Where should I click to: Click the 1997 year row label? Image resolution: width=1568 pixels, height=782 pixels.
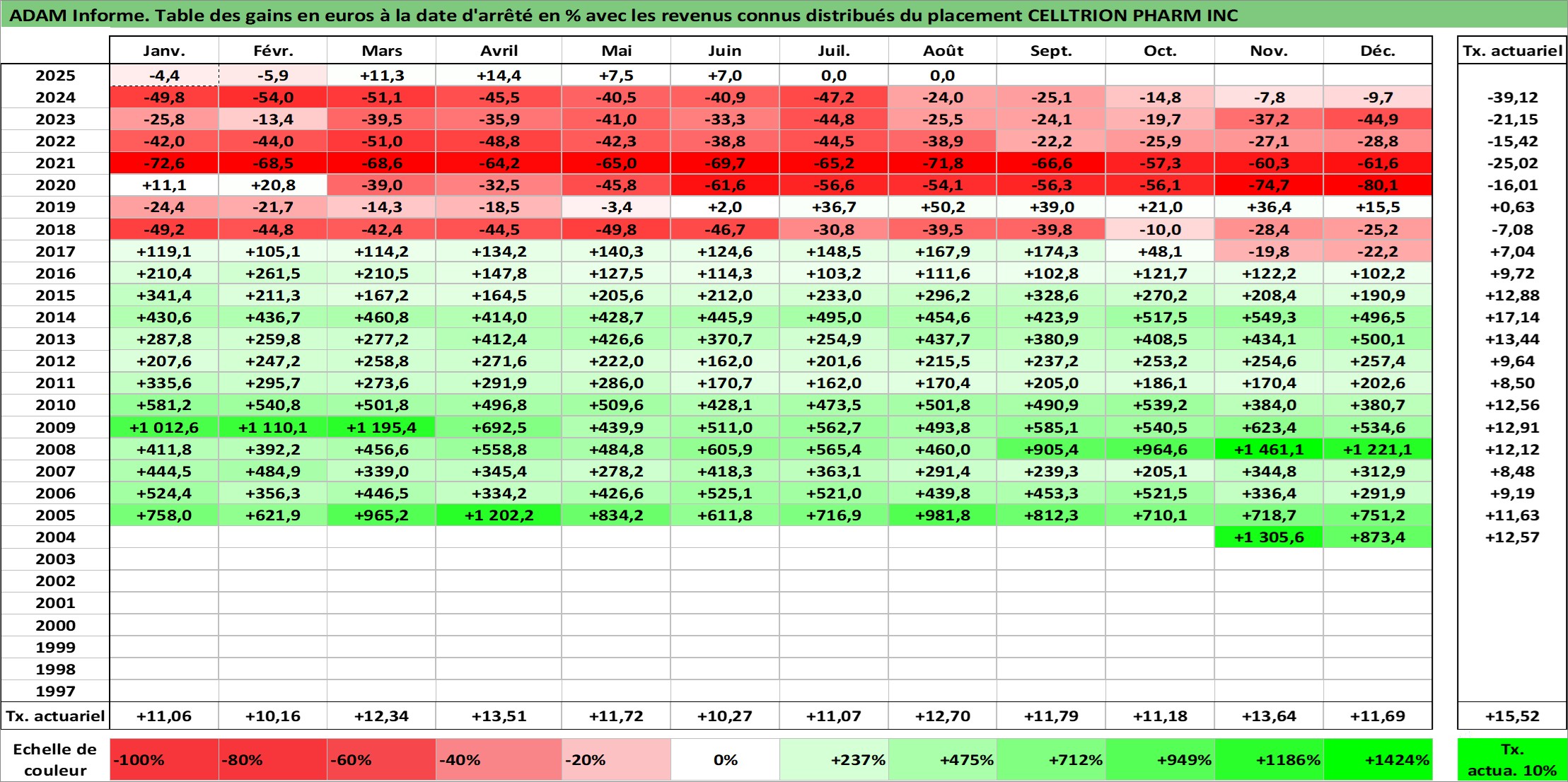tap(55, 691)
